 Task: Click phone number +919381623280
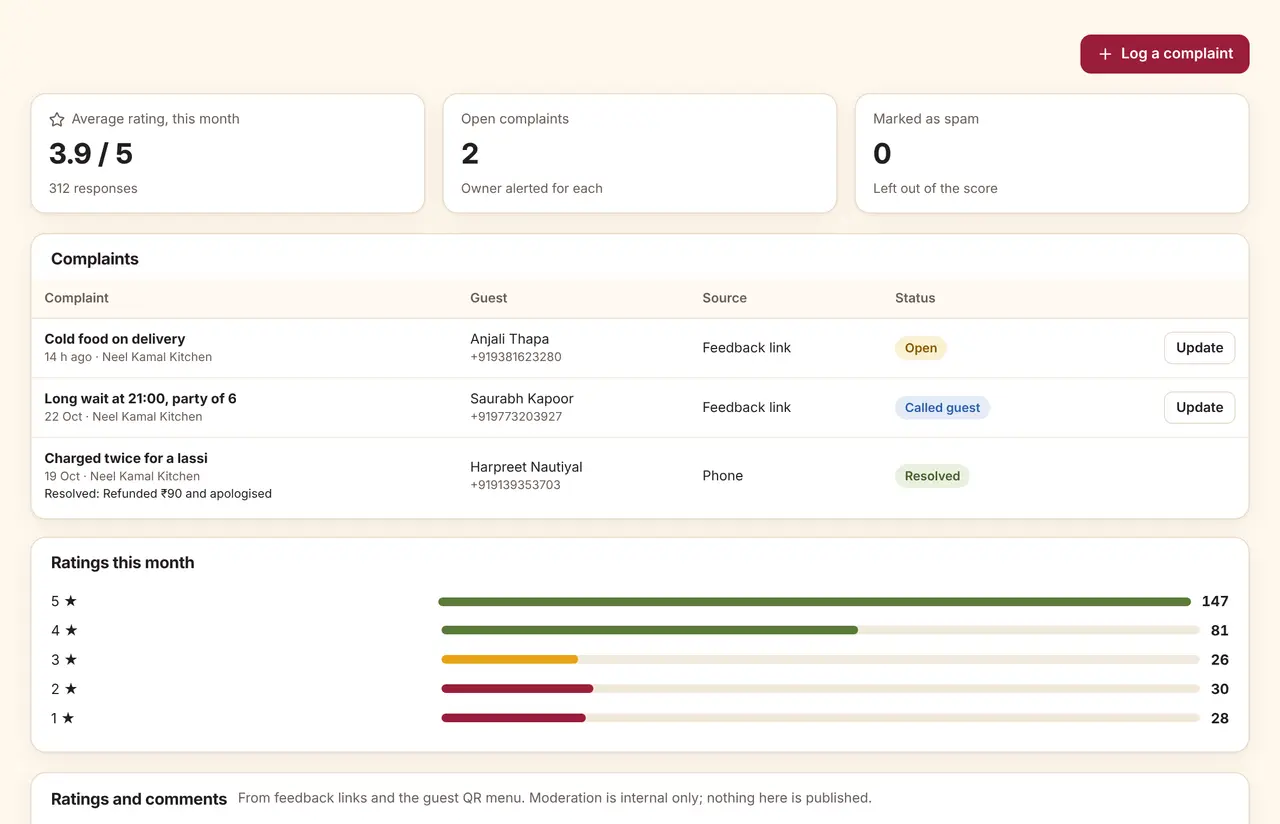tap(516, 357)
